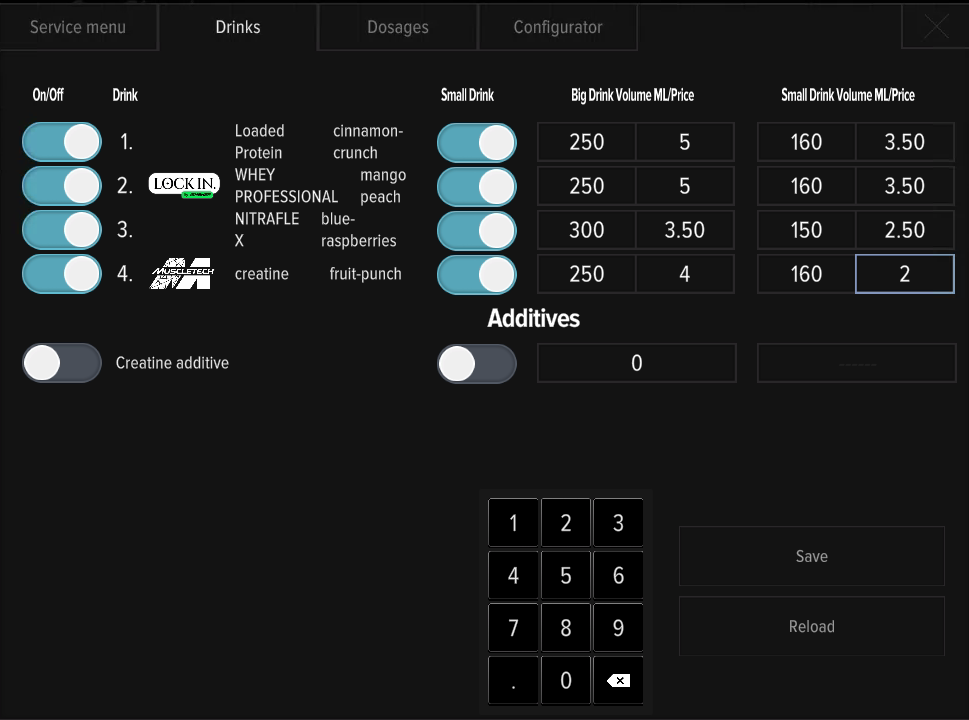Click the LOCK IN brand logo
This screenshot has height=720, width=969.
tap(184, 185)
